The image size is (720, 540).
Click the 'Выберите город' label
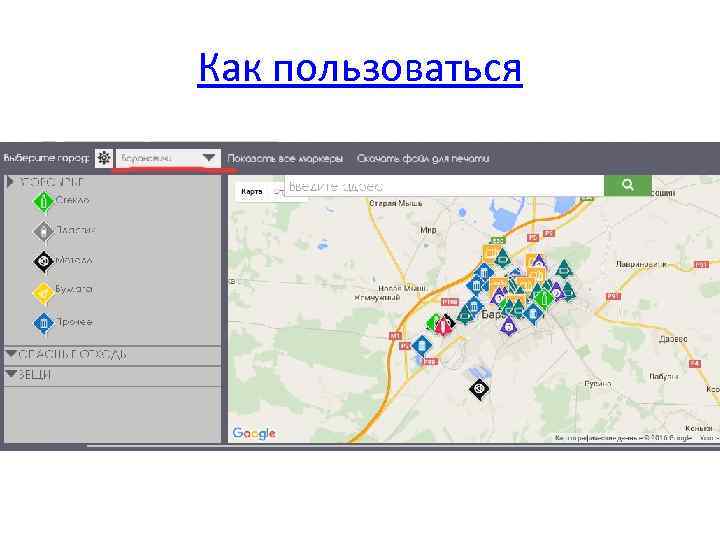[46, 158]
